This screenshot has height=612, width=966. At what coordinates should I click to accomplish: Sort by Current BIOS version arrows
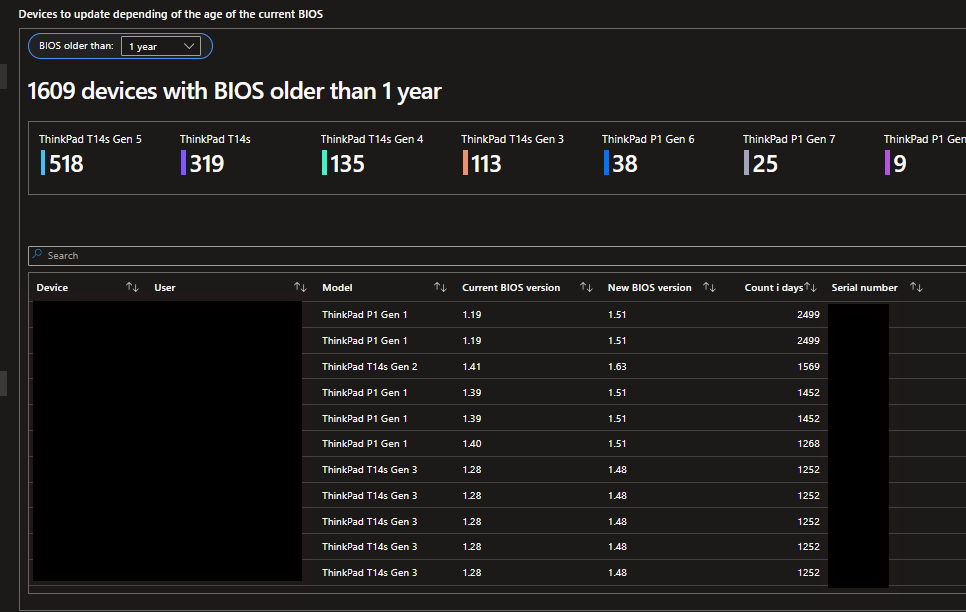tap(586, 287)
